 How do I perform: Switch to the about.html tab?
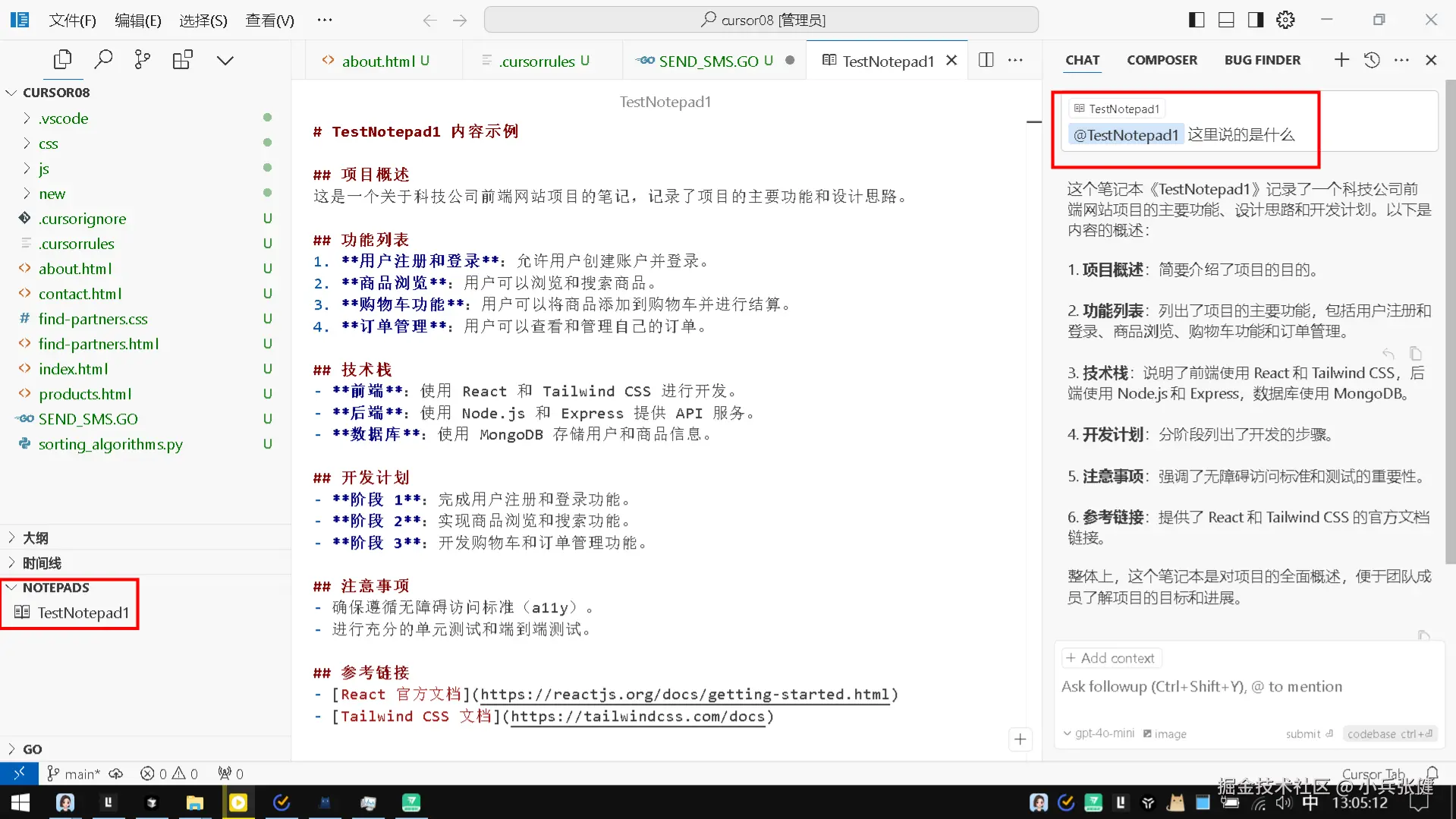(x=384, y=61)
